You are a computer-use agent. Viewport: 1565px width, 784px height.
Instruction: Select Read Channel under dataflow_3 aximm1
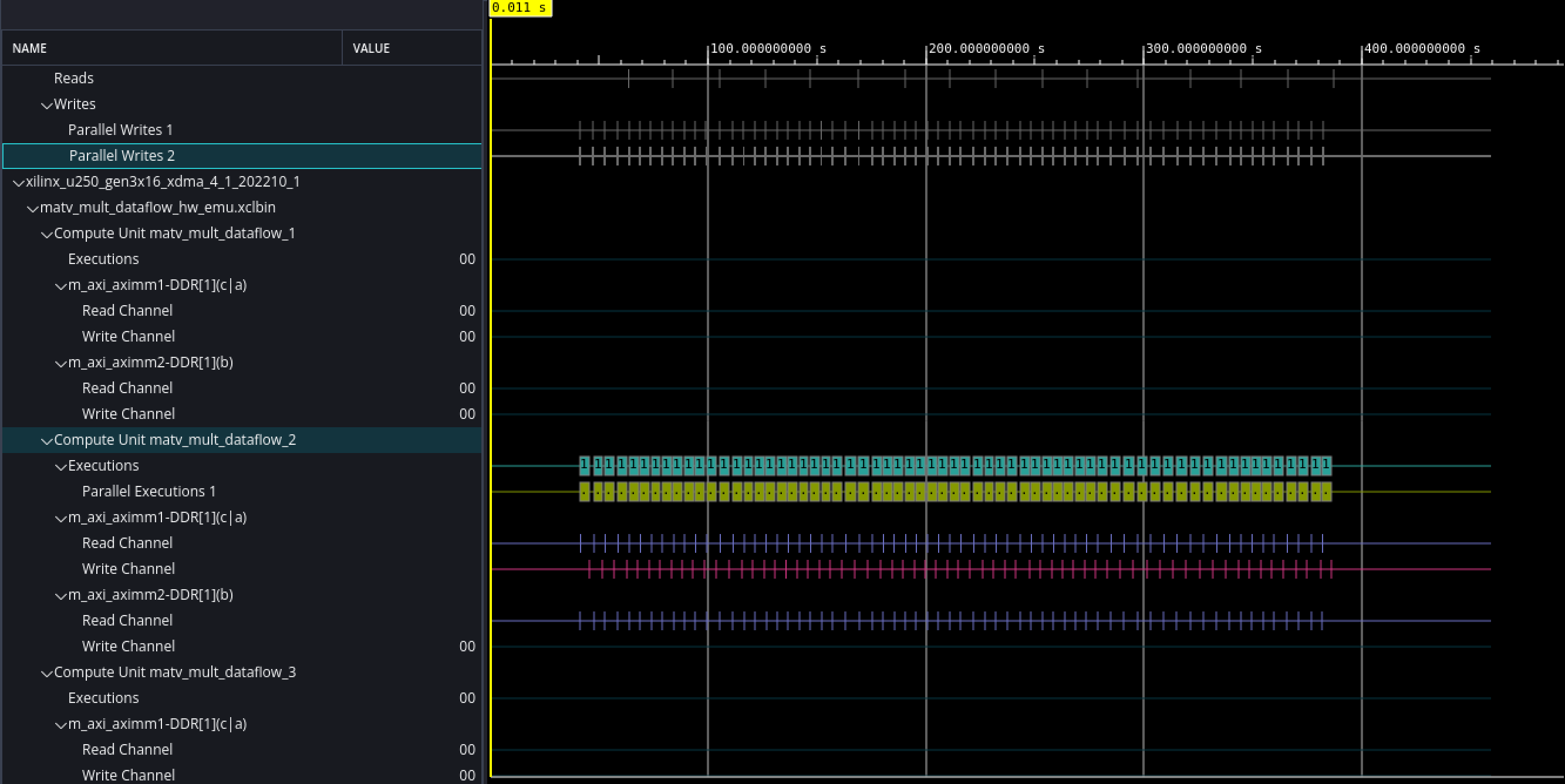[242, 749]
